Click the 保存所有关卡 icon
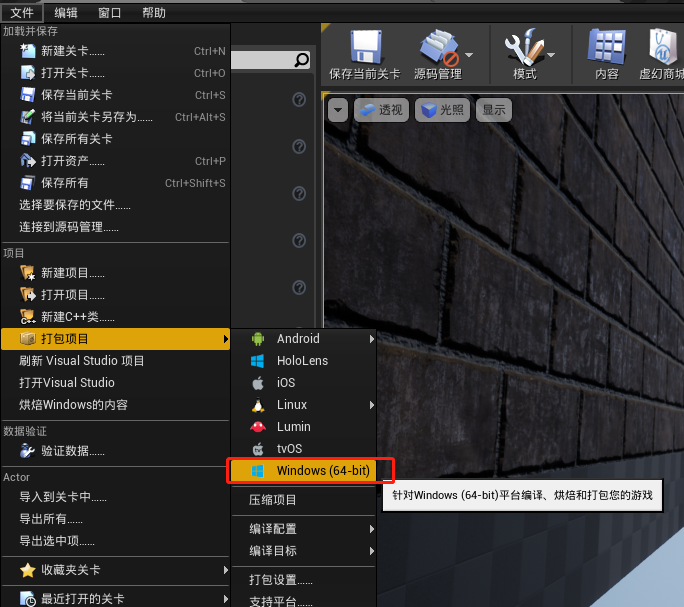 (x=28, y=139)
